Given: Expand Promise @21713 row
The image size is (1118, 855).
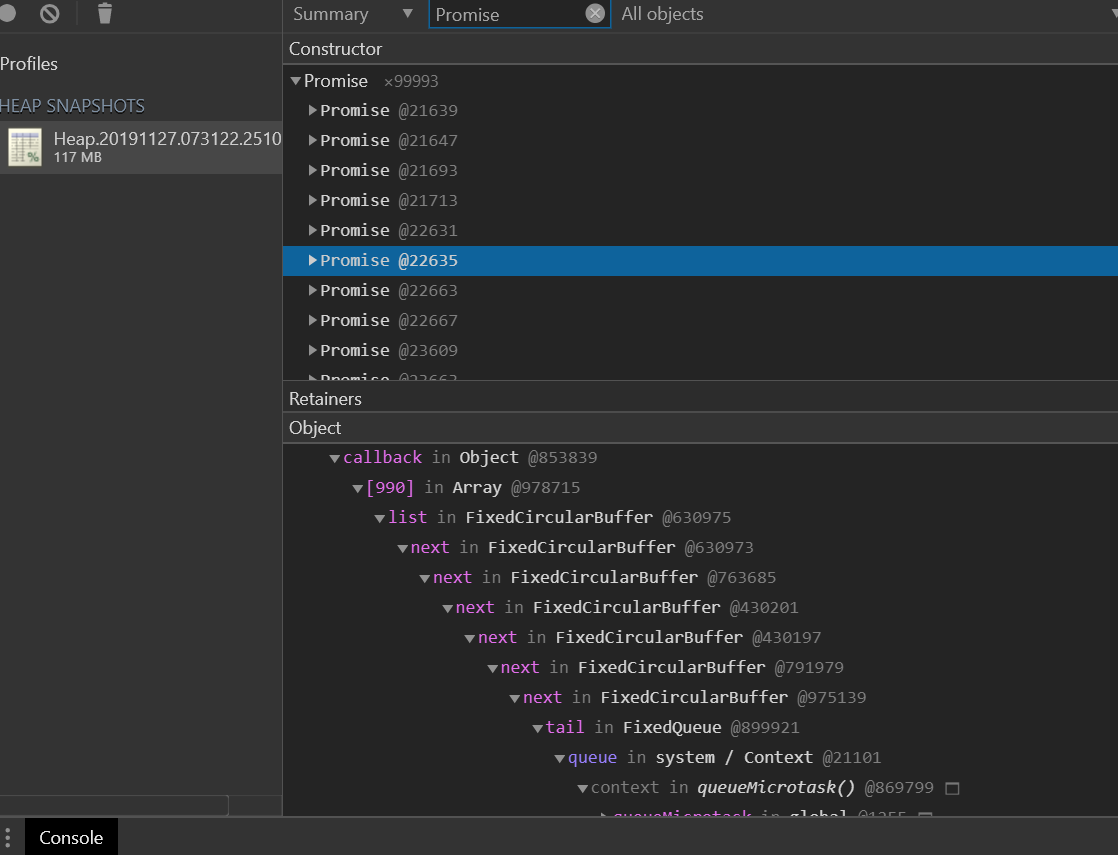Looking at the screenshot, I should point(312,200).
